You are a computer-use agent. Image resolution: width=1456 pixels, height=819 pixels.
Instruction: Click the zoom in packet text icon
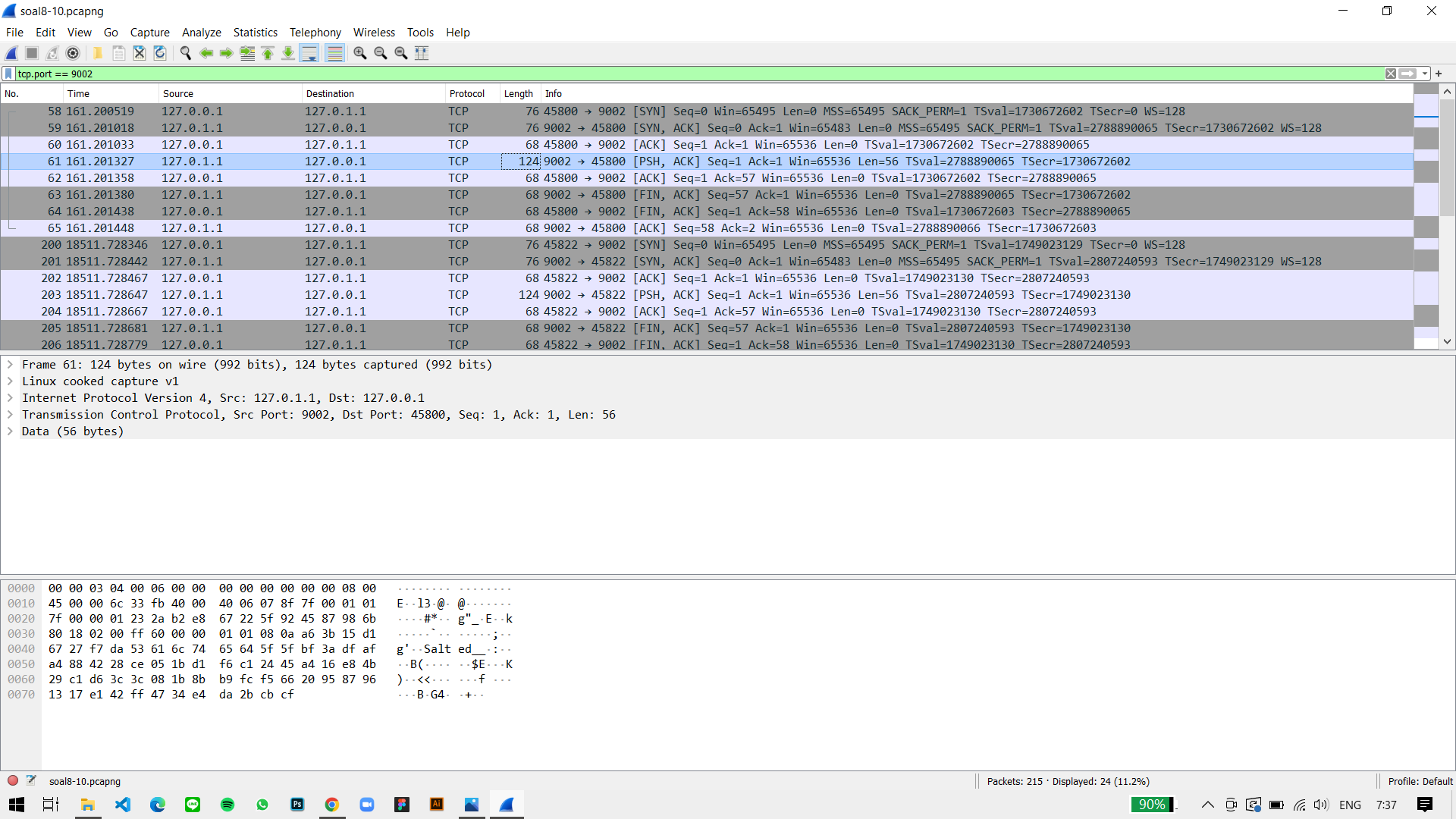(x=360, y=53)
